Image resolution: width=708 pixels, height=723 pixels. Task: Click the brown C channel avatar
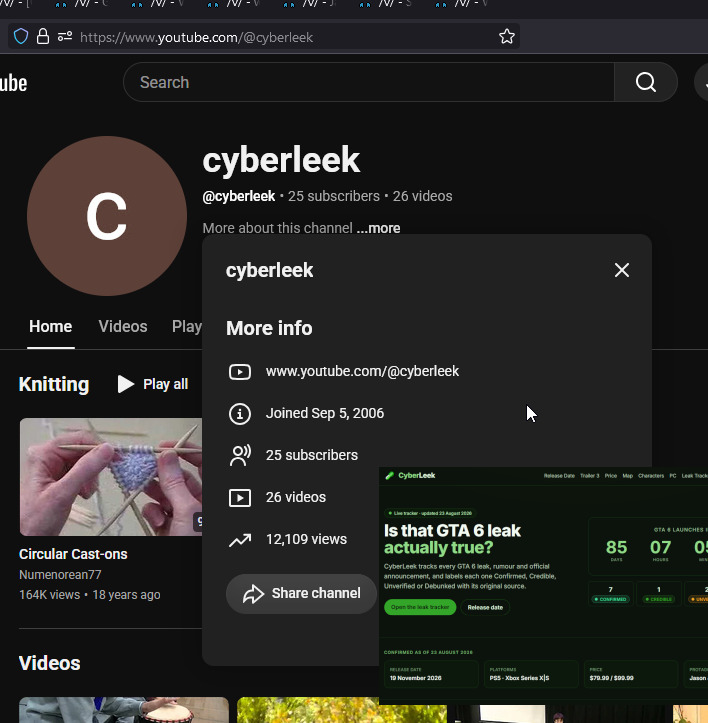(107, 216)
